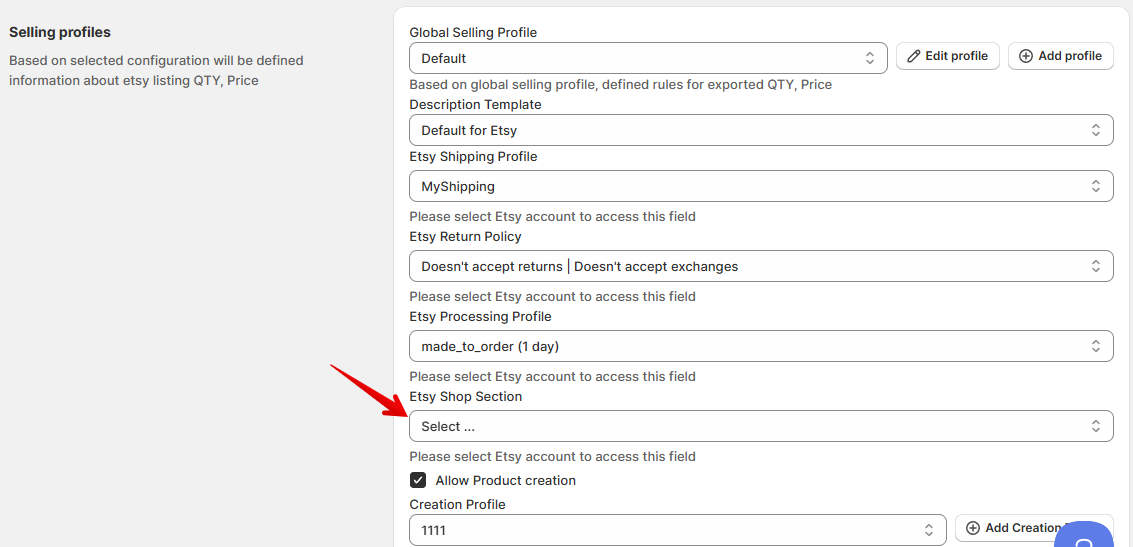Click the chevron arrows on Creation Profile field
The width and height of the screenshot is (1133, 547).
click(x=928, y=530)
